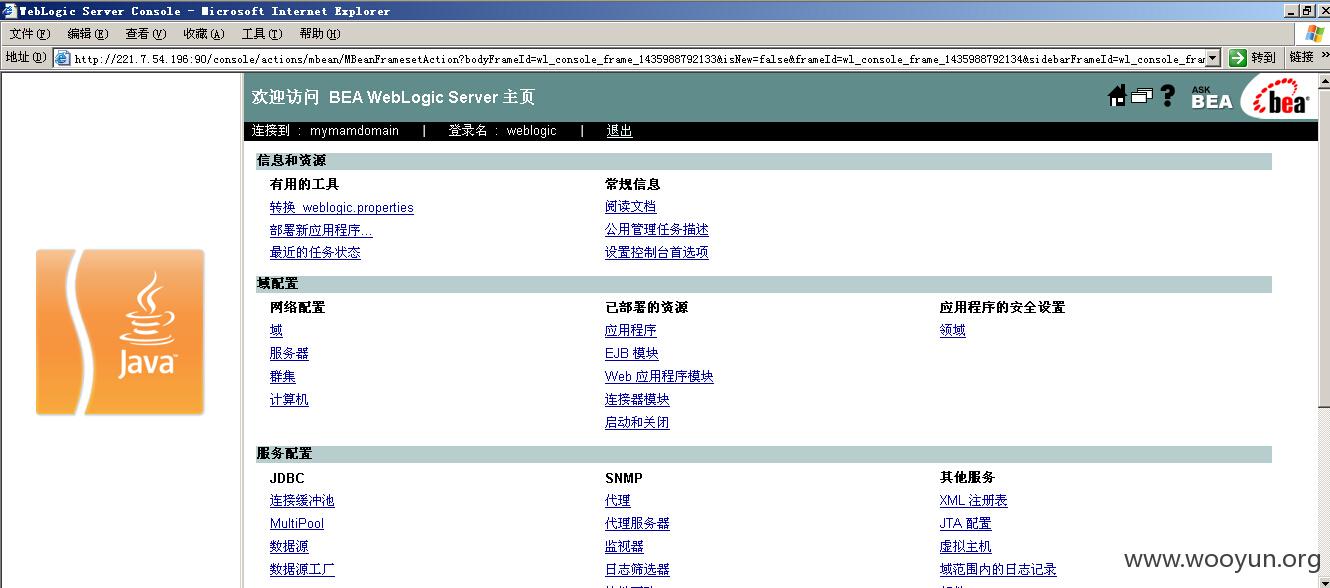This screenshot has height=588, width=1330.
Task: Open the 日志筛选器 link
Action: tap(637, 570)
